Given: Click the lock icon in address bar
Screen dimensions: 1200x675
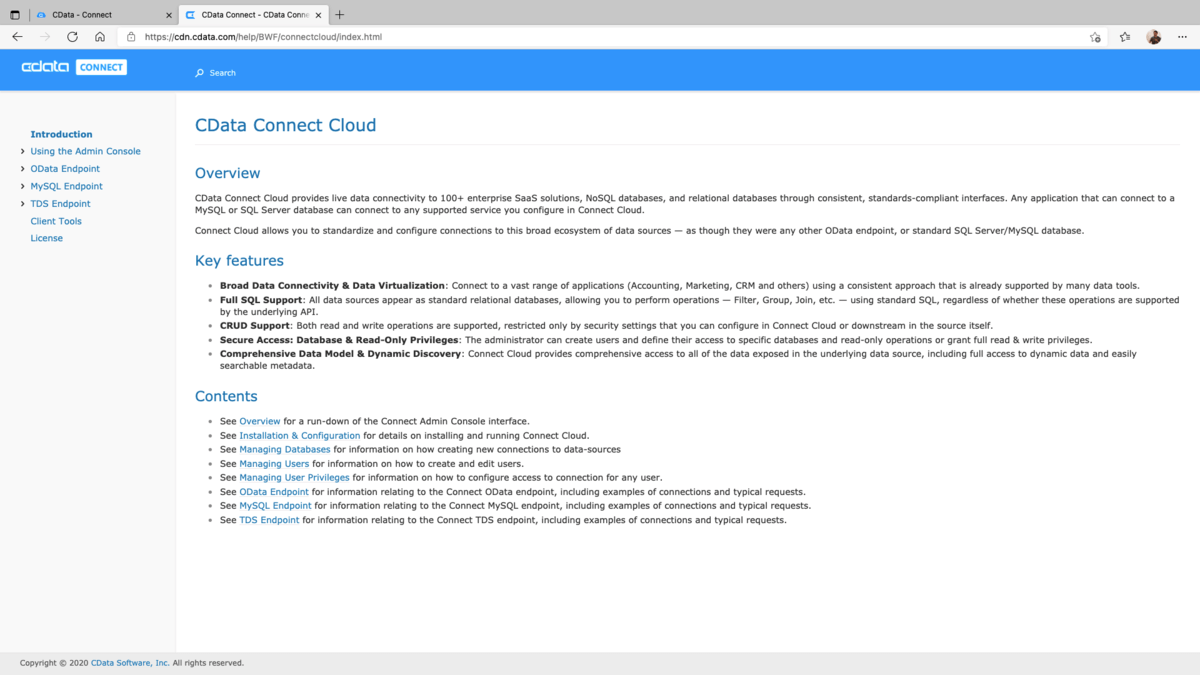Looking at the screenshot, I should pos(131,37).
